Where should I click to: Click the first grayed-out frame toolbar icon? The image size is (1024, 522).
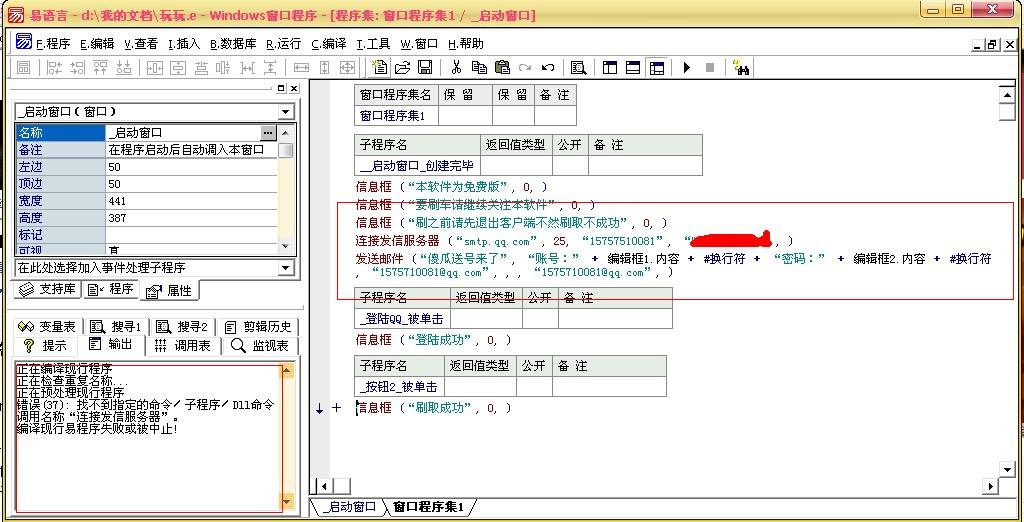pyautogui.click(x=23, y=67)
